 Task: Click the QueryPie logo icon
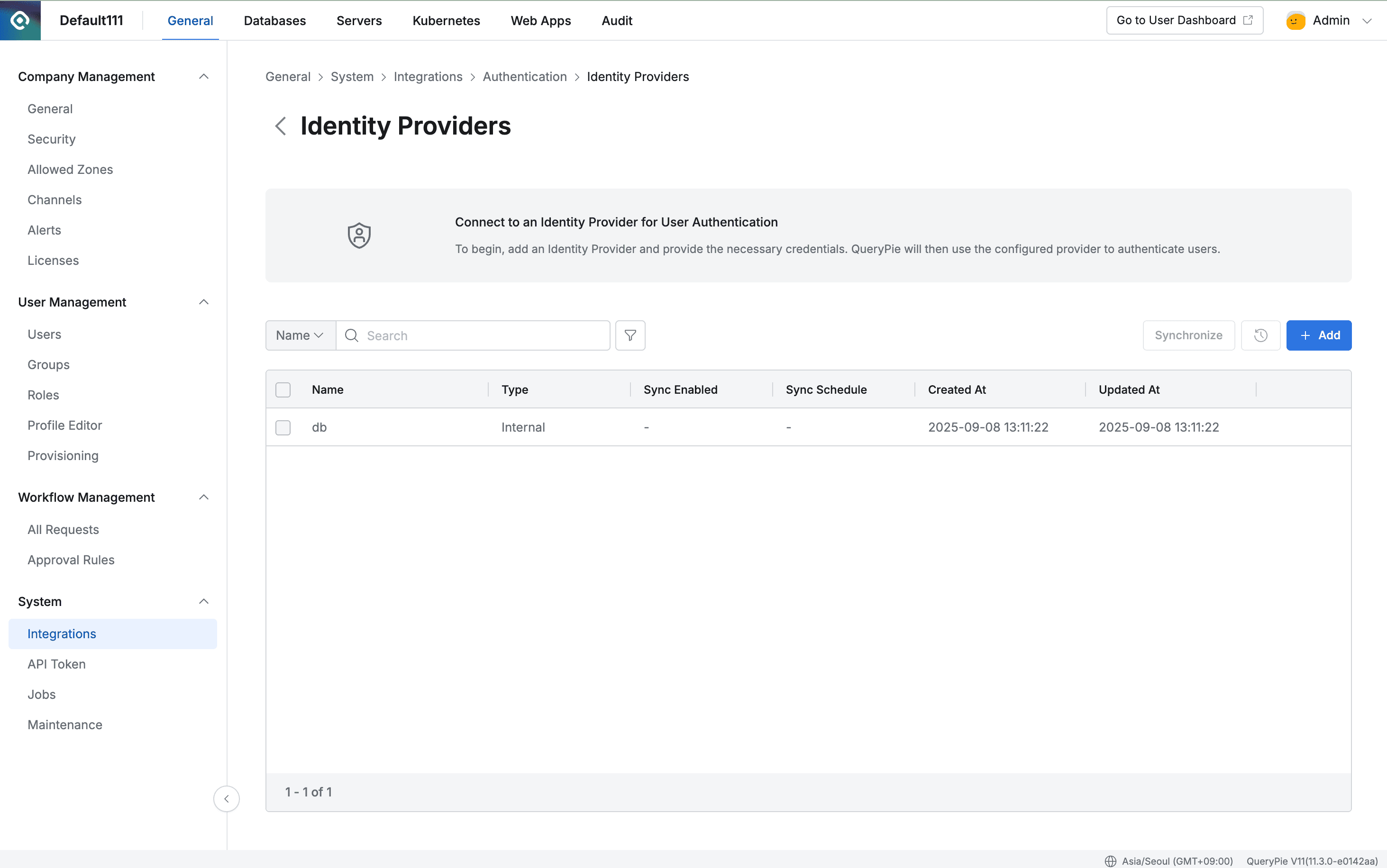tap(20, 20)
